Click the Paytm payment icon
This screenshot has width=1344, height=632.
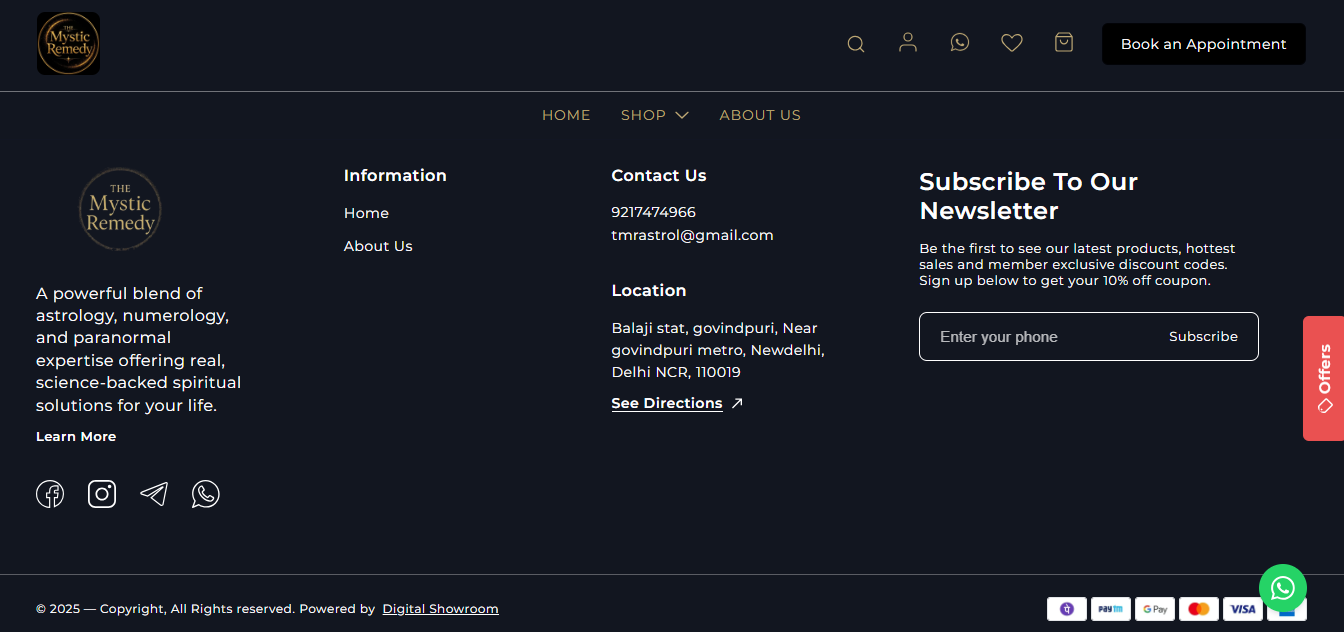coord(1111,609)
